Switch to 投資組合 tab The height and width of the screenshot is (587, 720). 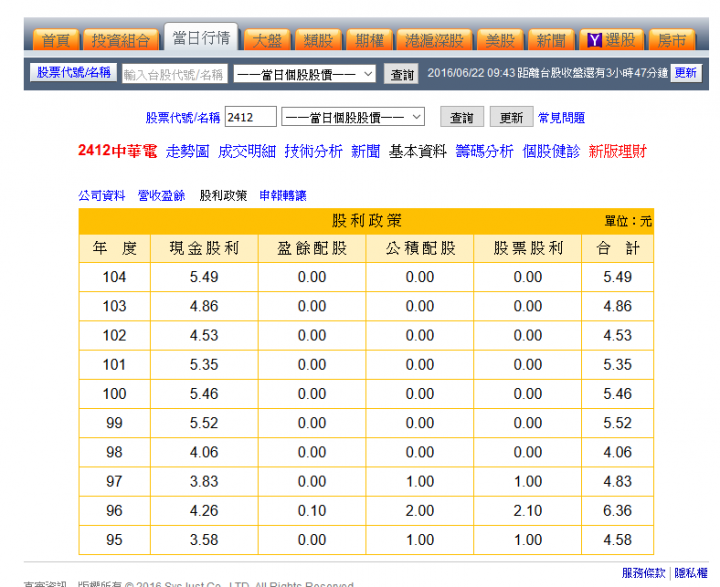pos(121,40)
